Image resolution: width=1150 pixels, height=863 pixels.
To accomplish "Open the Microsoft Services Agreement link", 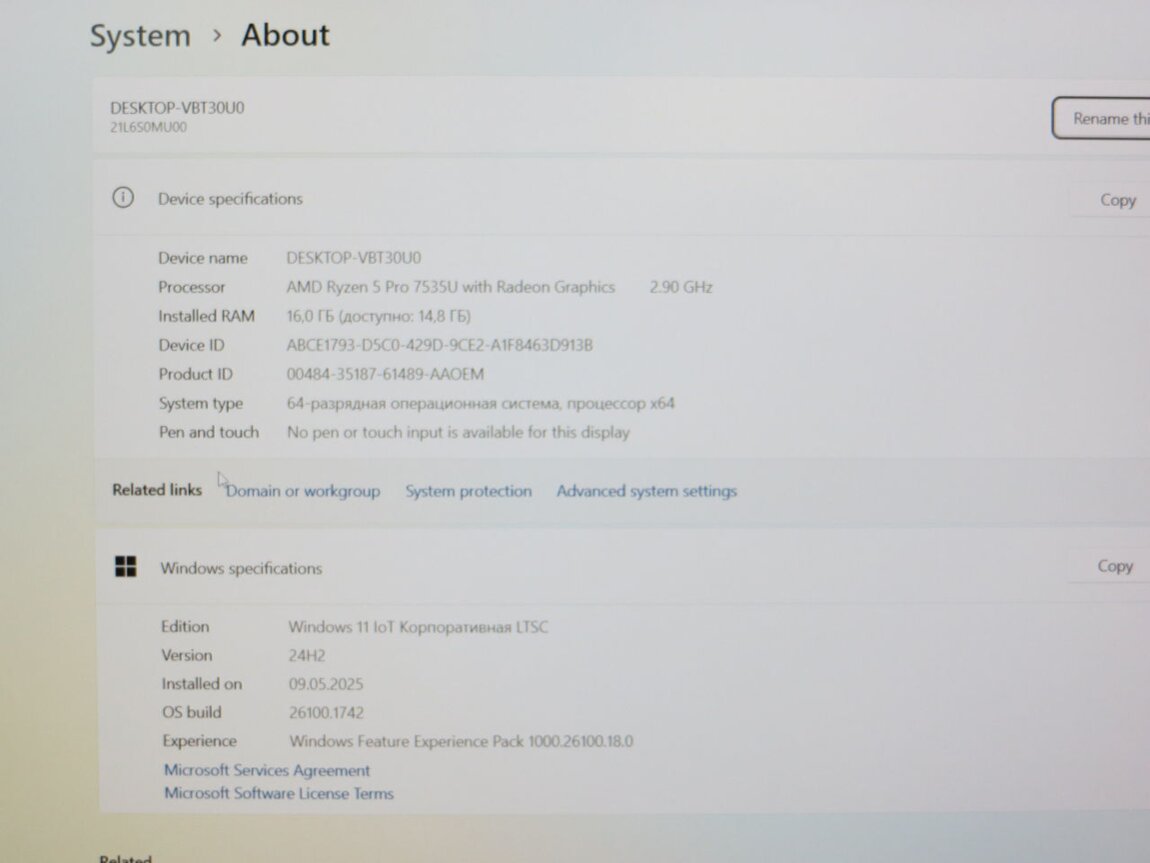I will (267, 770).
